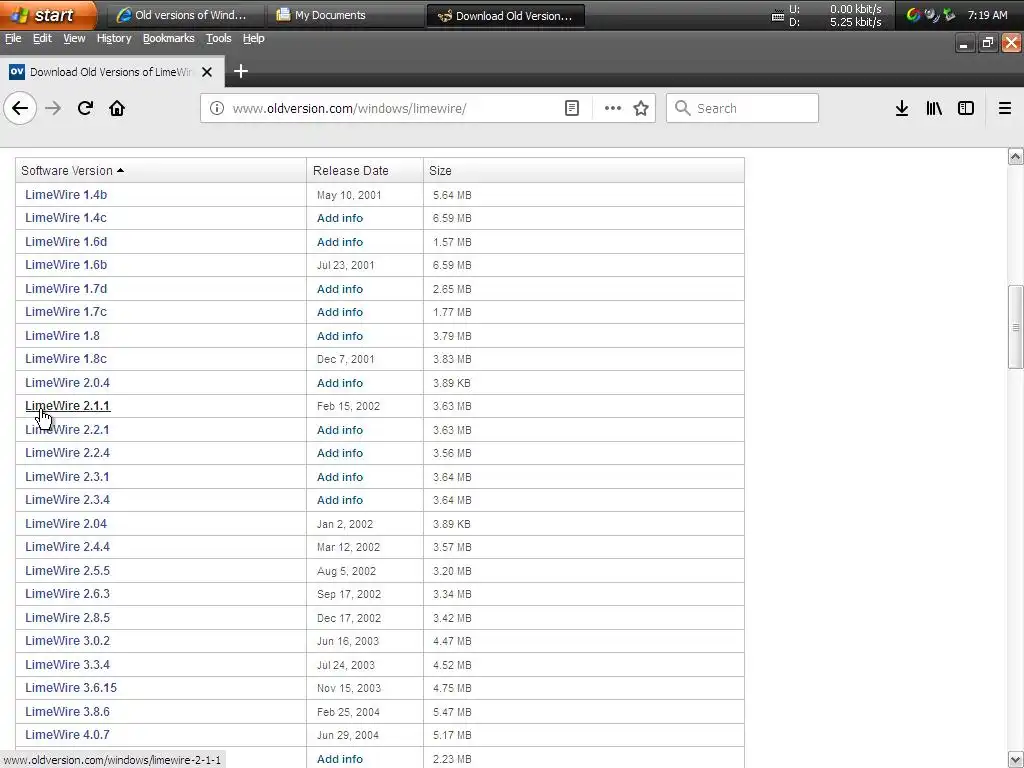
Task: Open the downloads panel
Action: (902, 108)
